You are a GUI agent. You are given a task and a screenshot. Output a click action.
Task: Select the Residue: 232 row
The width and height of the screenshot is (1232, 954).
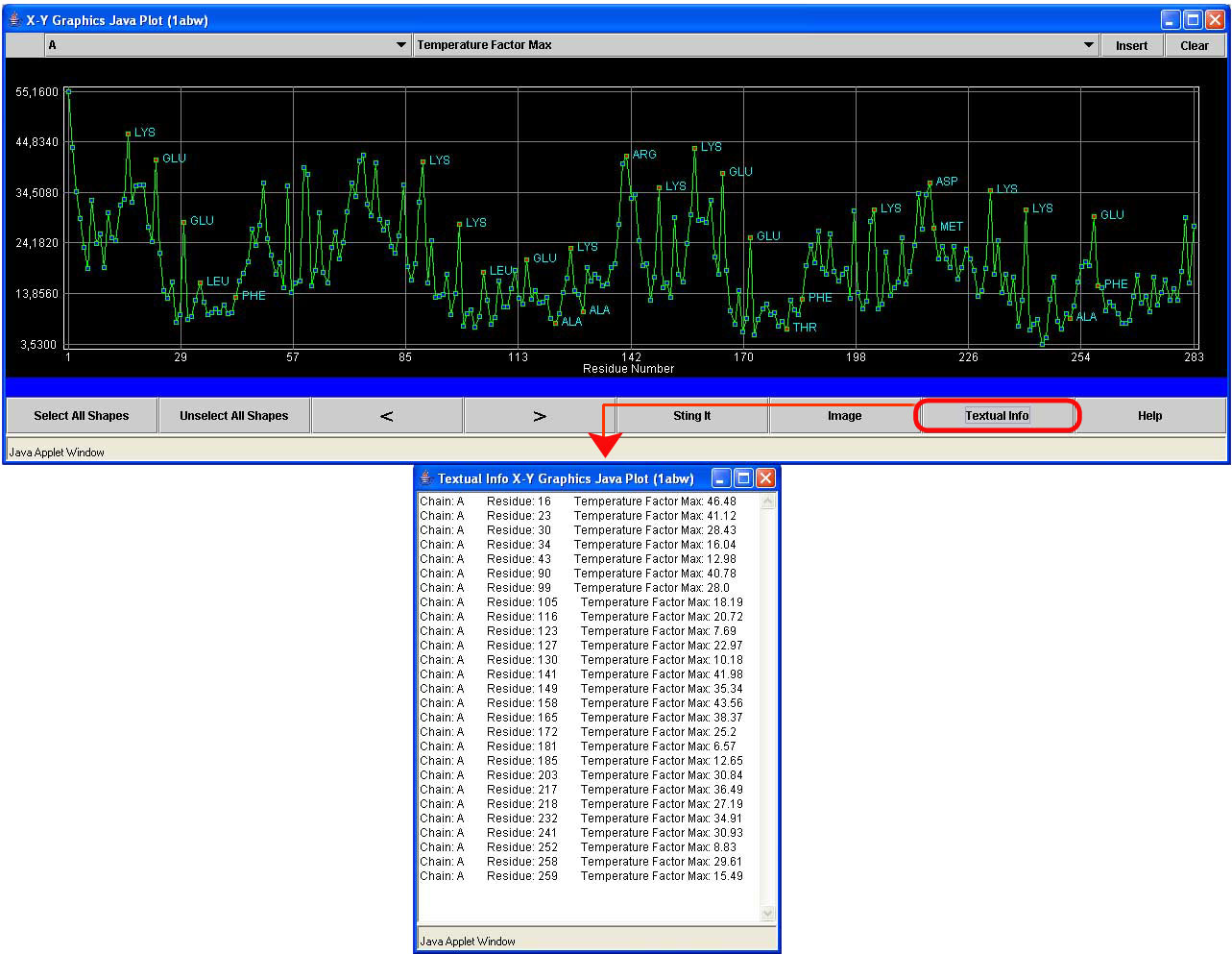click(x=582, y=819)
